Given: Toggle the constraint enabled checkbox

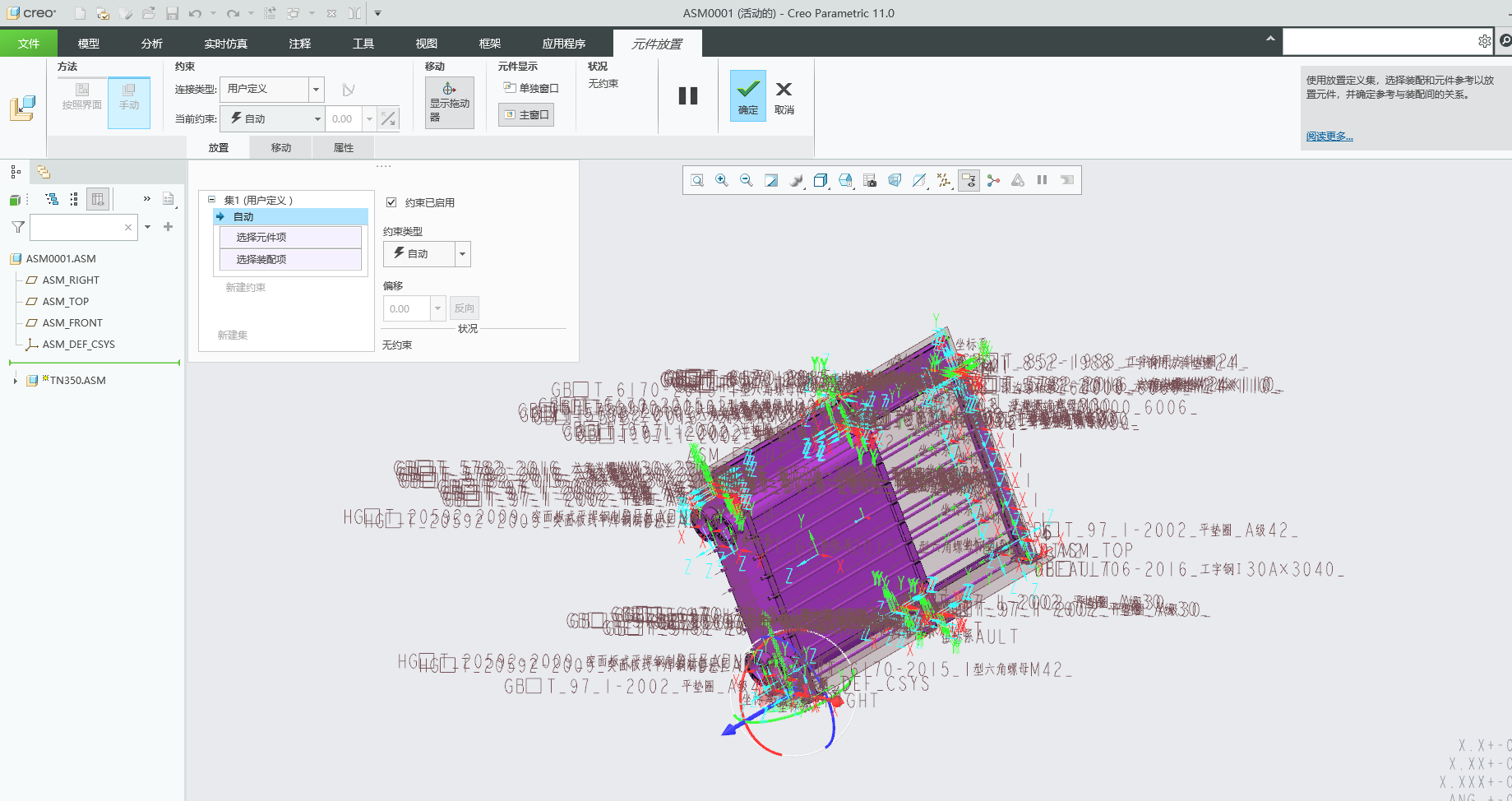Looking at the screenshot, I should coord(391,202).
